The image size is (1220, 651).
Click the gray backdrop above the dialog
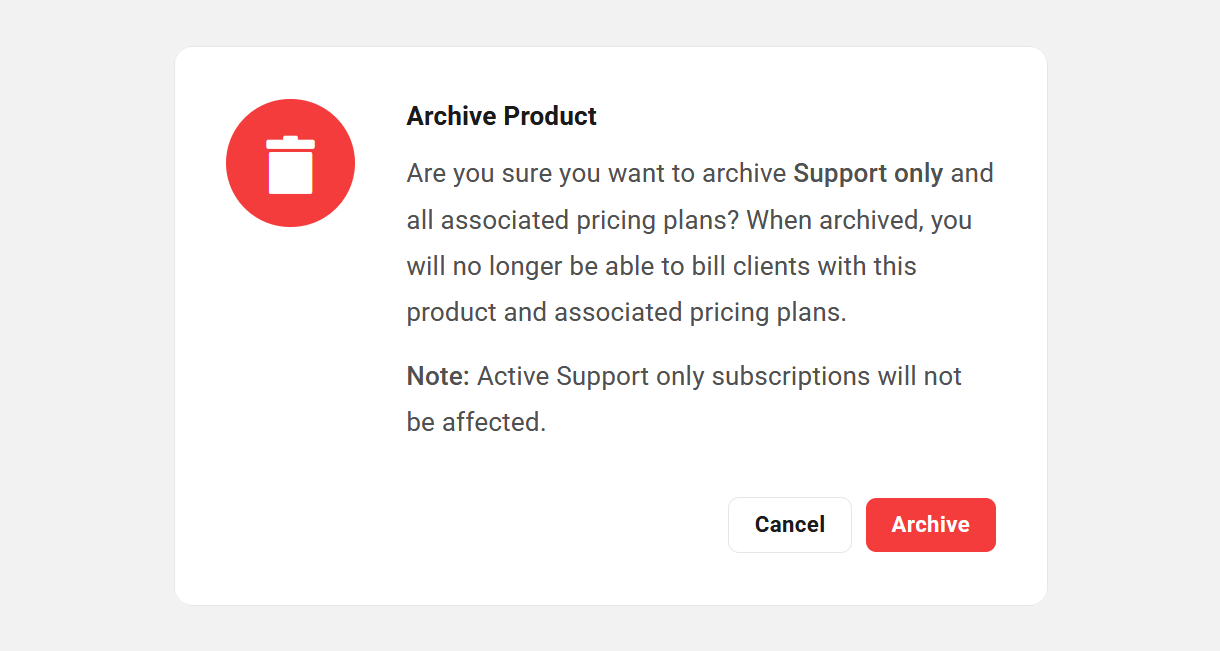tap(610, 22)
